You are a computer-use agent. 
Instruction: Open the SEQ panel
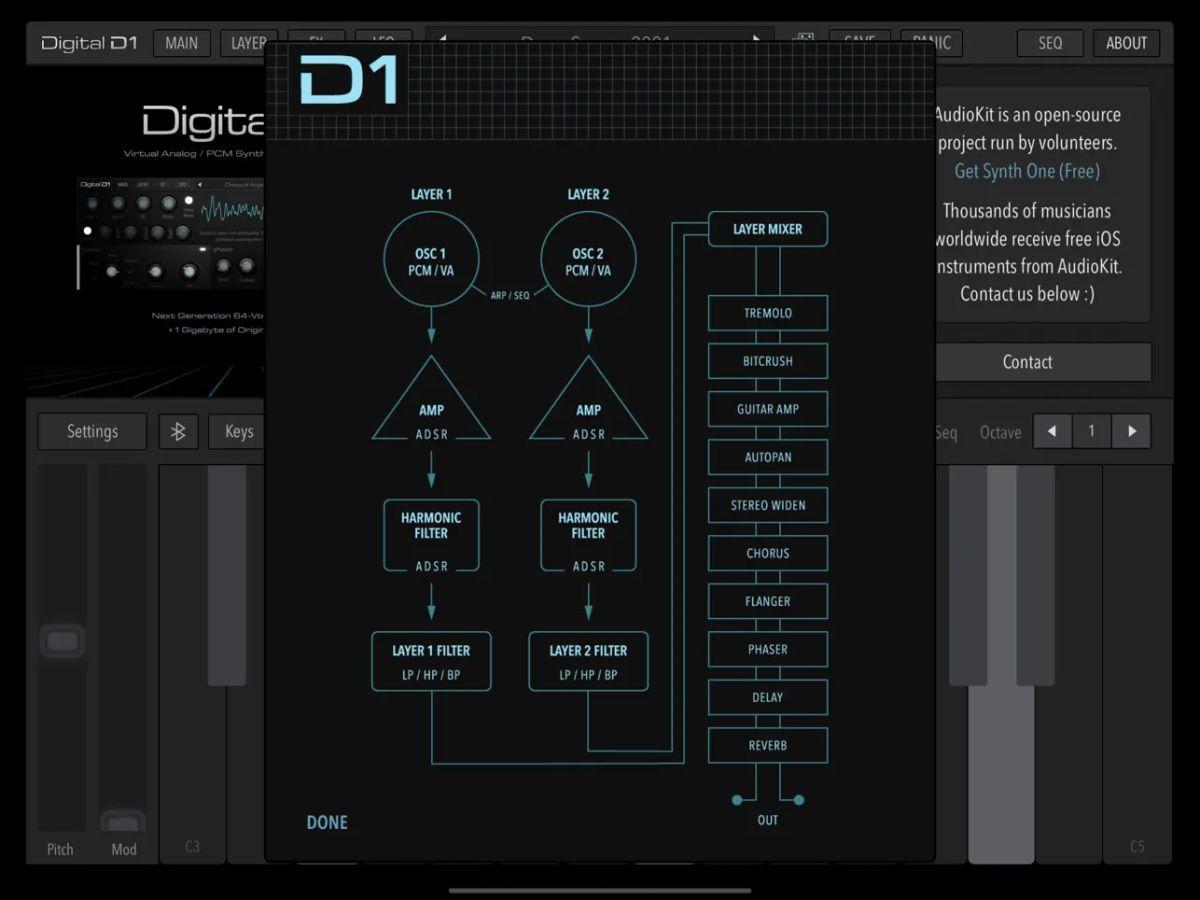pyautogui.click(x=1050, y=43)
